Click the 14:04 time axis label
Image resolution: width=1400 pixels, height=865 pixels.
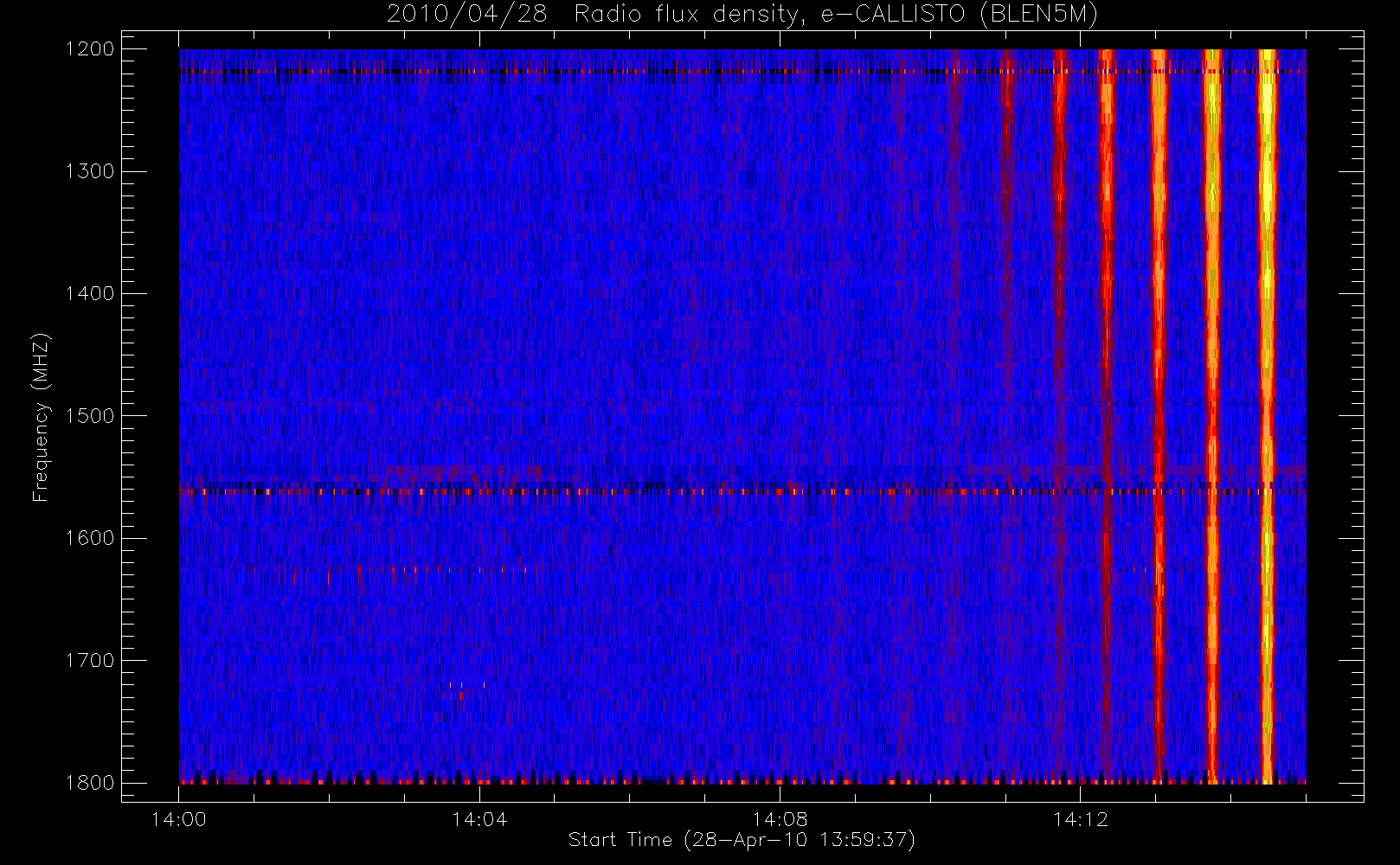coord(479,819)
